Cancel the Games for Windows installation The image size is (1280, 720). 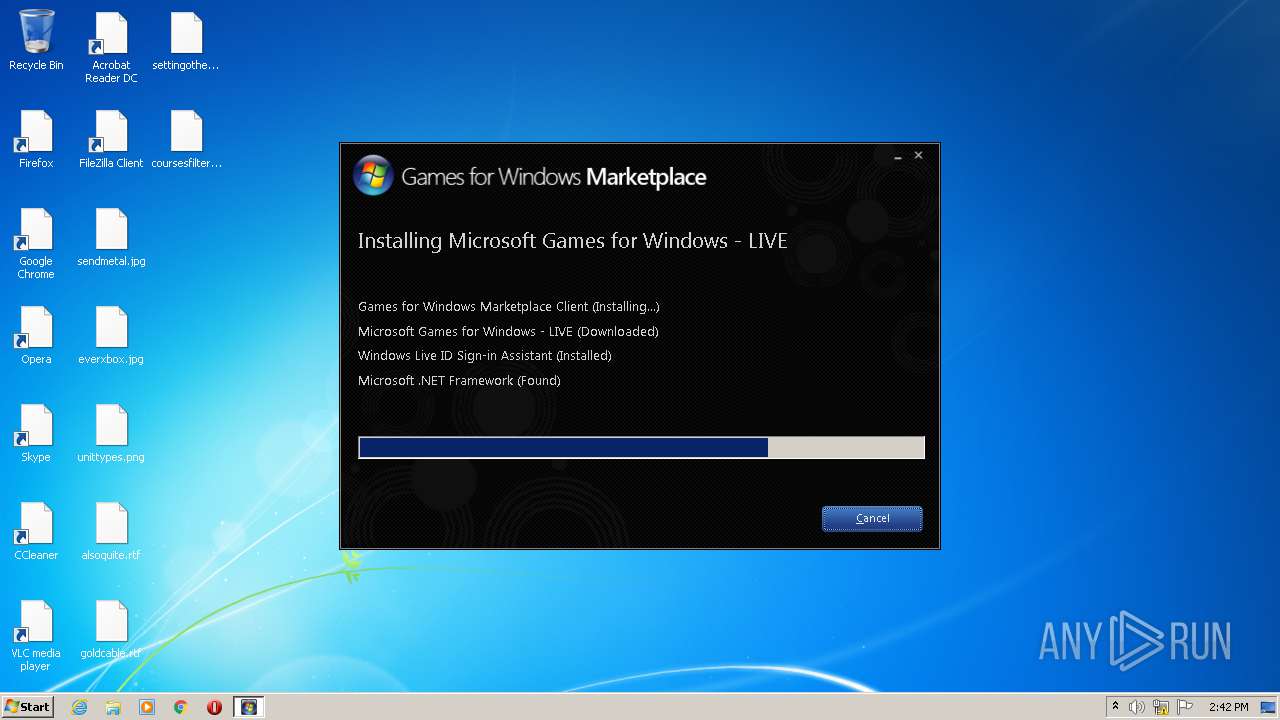pyautogui.click(x=872, y=518)
